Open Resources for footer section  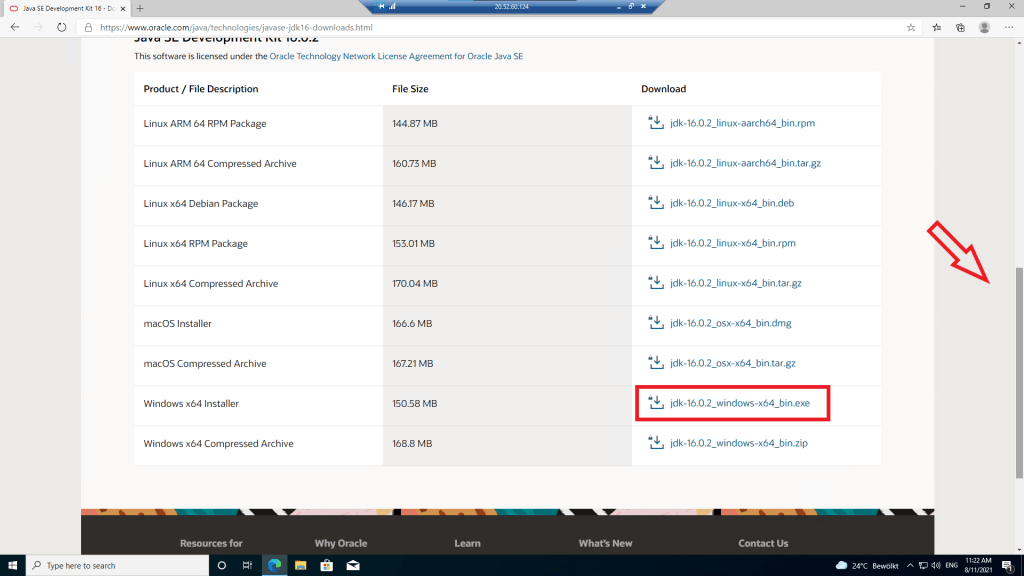coord(211,543)
